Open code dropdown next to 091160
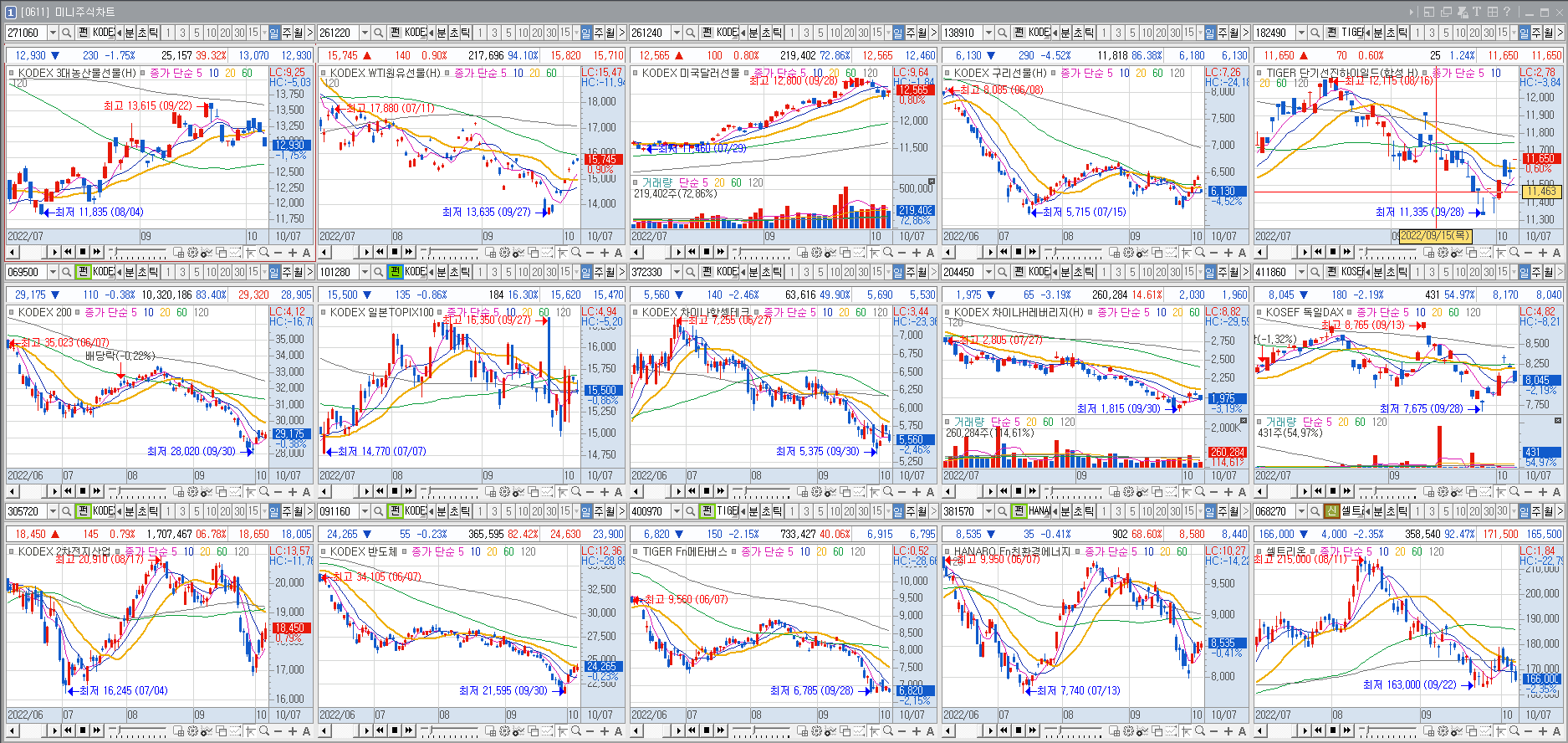This screenshot has width=1568, height=743. point(365,511)
